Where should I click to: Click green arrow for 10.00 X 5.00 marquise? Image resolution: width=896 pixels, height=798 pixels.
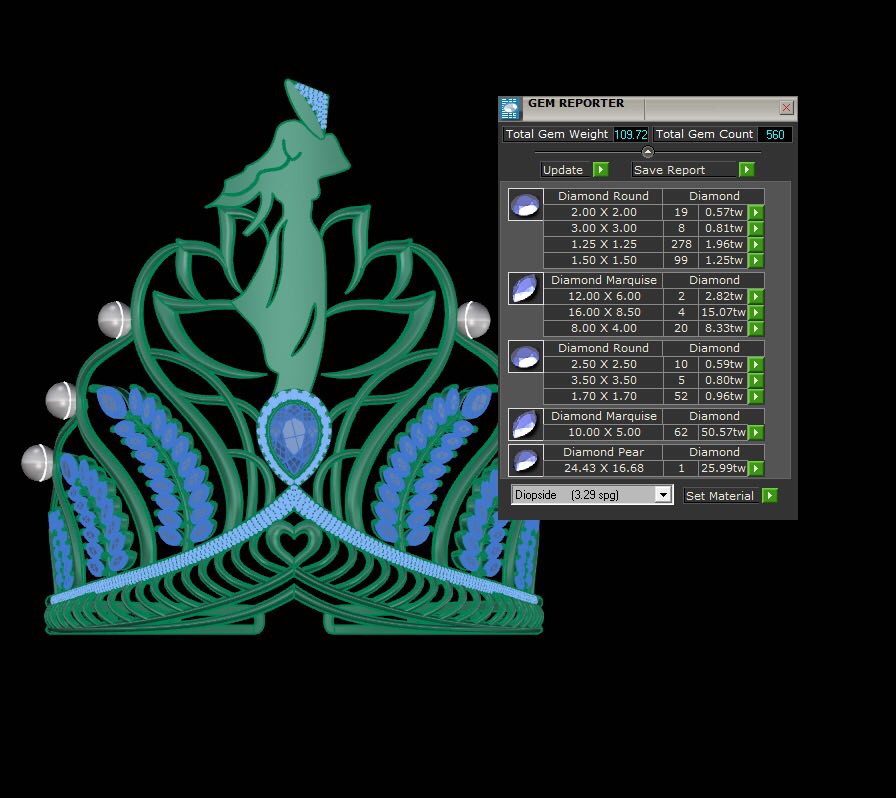coord(756,433)
